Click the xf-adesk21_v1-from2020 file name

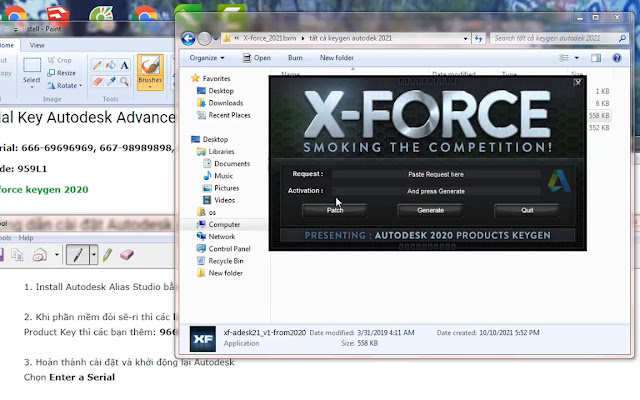pyautogui.click(x=264, y=333)
